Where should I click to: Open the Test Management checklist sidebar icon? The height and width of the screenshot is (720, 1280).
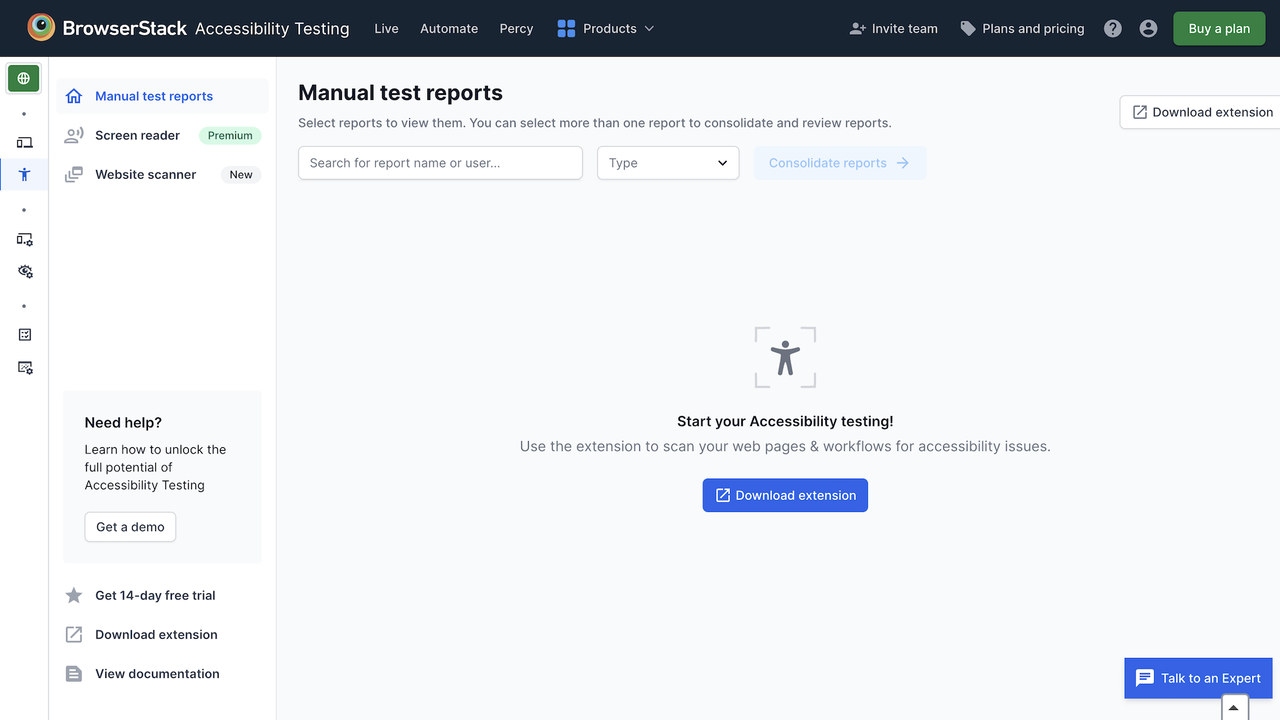pyautogui.click(x=24, y=335)
